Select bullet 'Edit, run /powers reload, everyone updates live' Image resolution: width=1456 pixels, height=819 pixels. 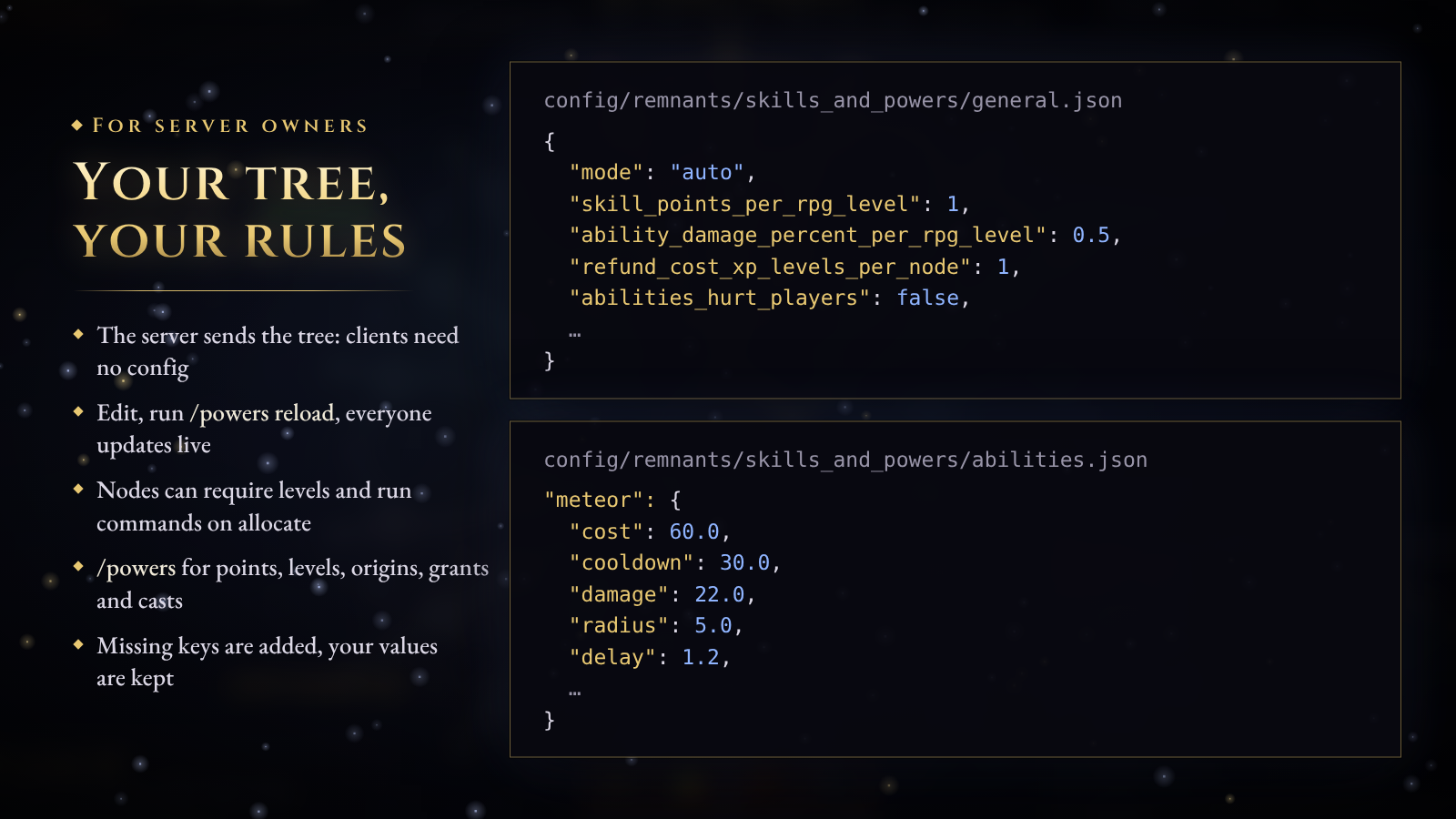[264, 429]
